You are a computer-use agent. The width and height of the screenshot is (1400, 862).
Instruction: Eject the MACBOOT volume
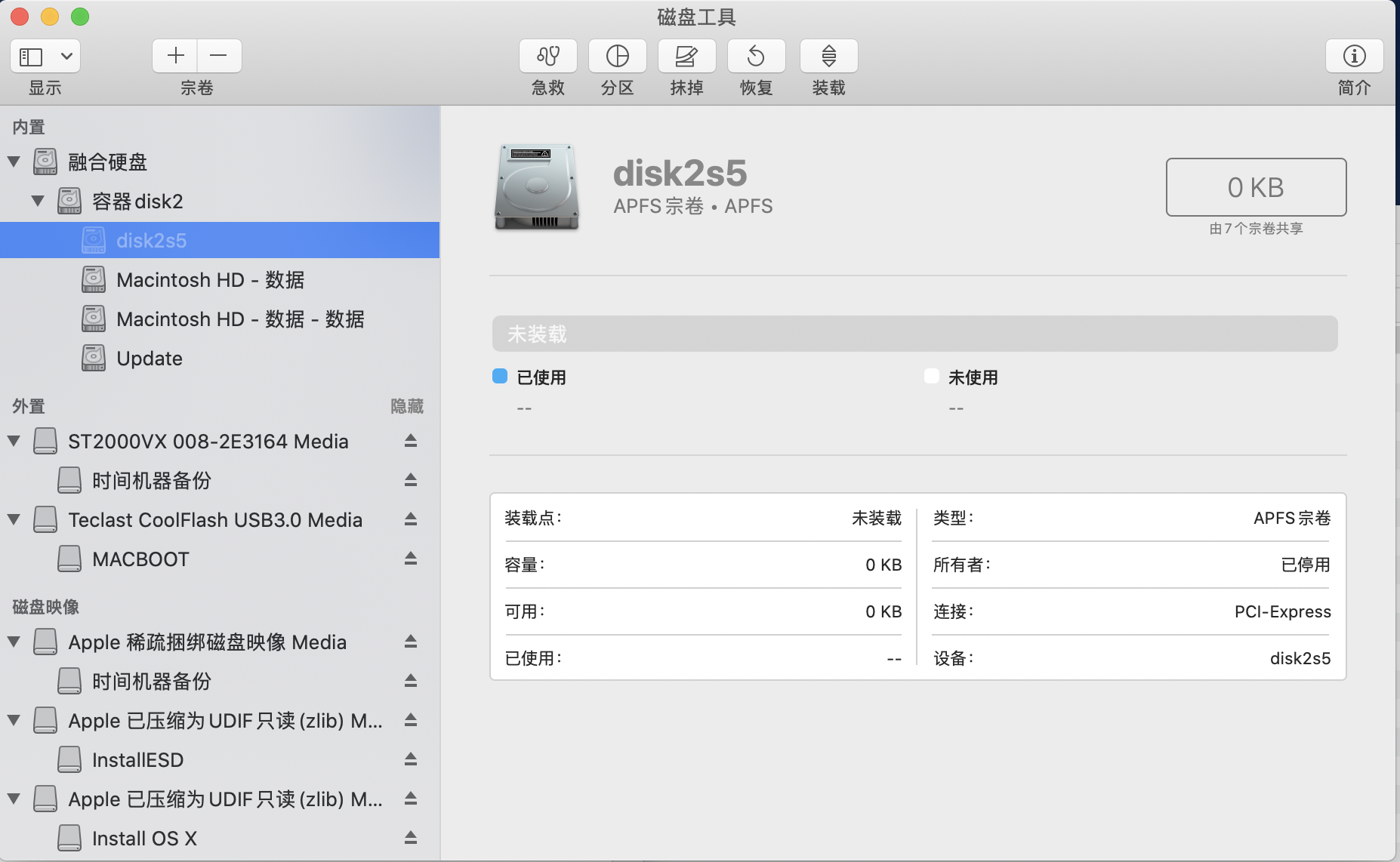tap(410, 559)
